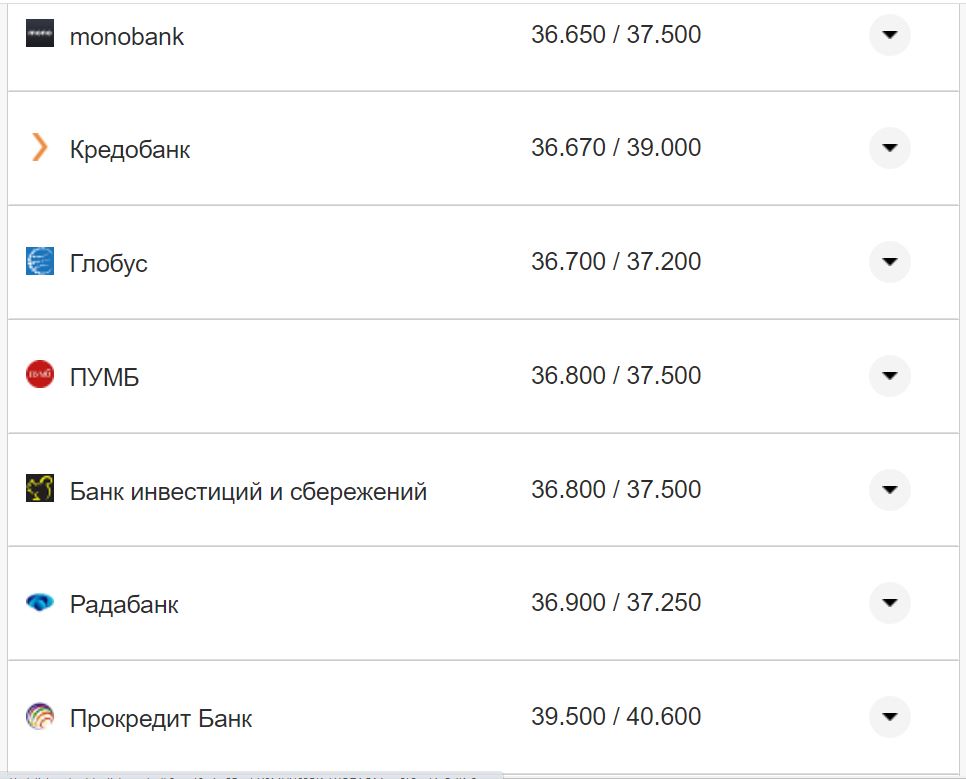Screen dimensions: 966x779
Task: Click the red circular ПУМБ logo
Action: (38, 376)
